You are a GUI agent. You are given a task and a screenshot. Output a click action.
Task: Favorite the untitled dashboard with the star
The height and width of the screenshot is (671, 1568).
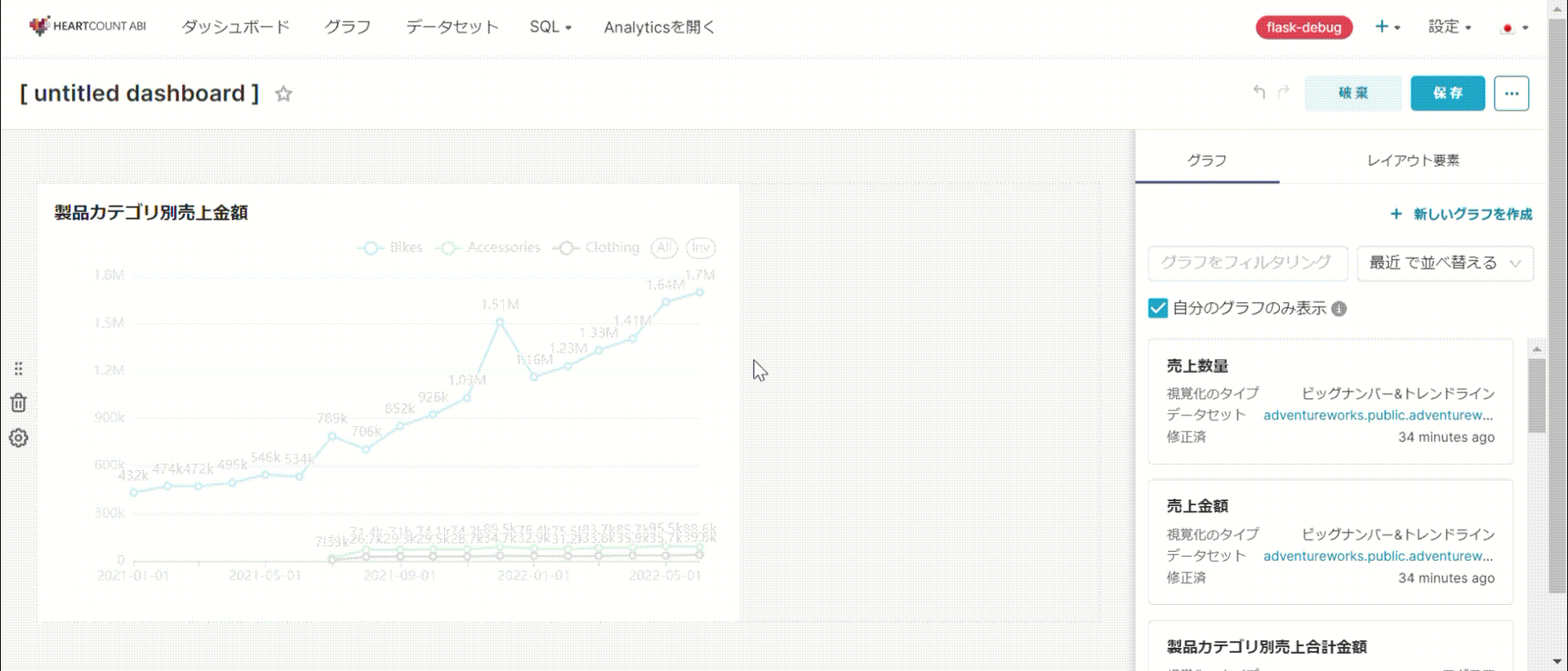point(283,94)
